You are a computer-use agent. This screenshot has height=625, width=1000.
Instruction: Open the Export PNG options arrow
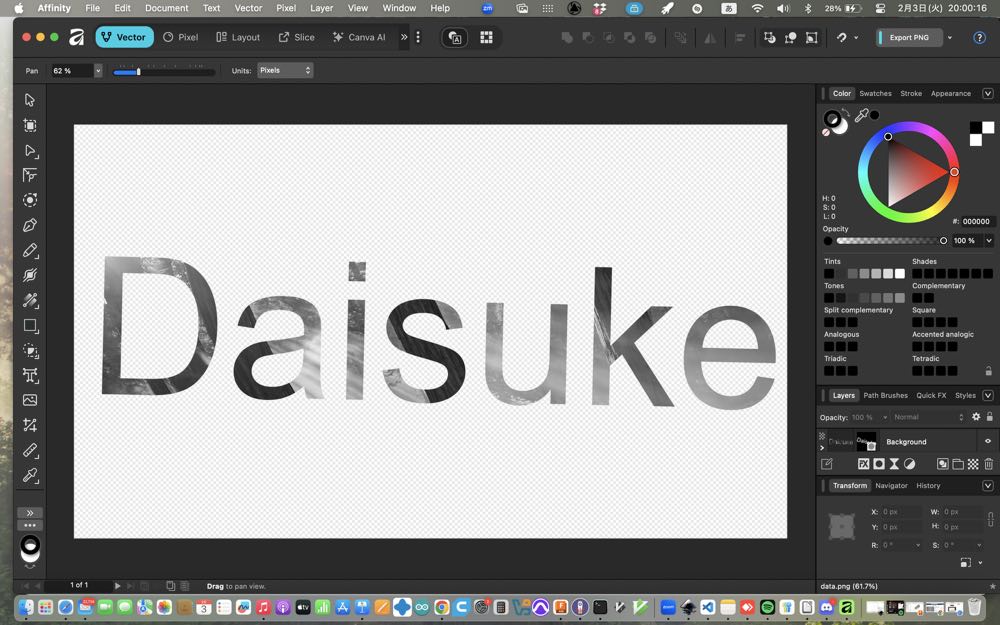pos(950,38)
